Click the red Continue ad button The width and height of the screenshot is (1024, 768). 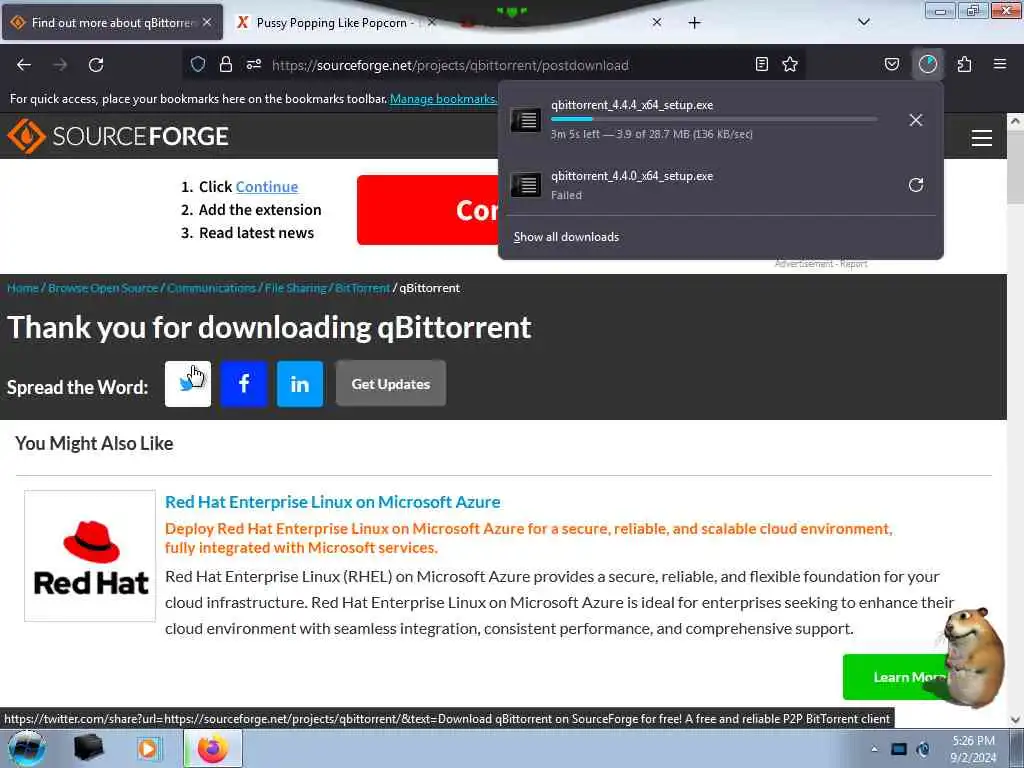[x=428, y=210]
